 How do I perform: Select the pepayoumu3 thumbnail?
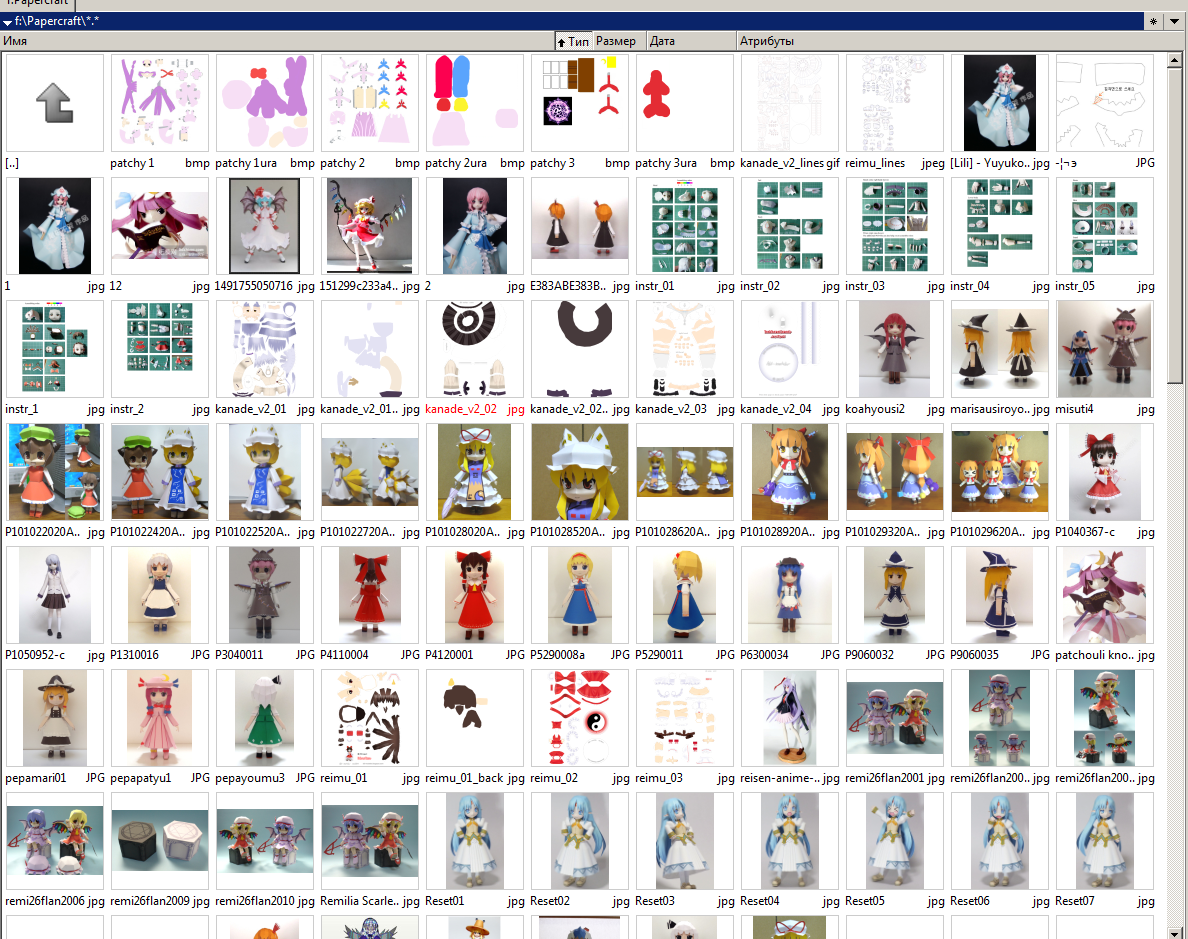(264, 718)
